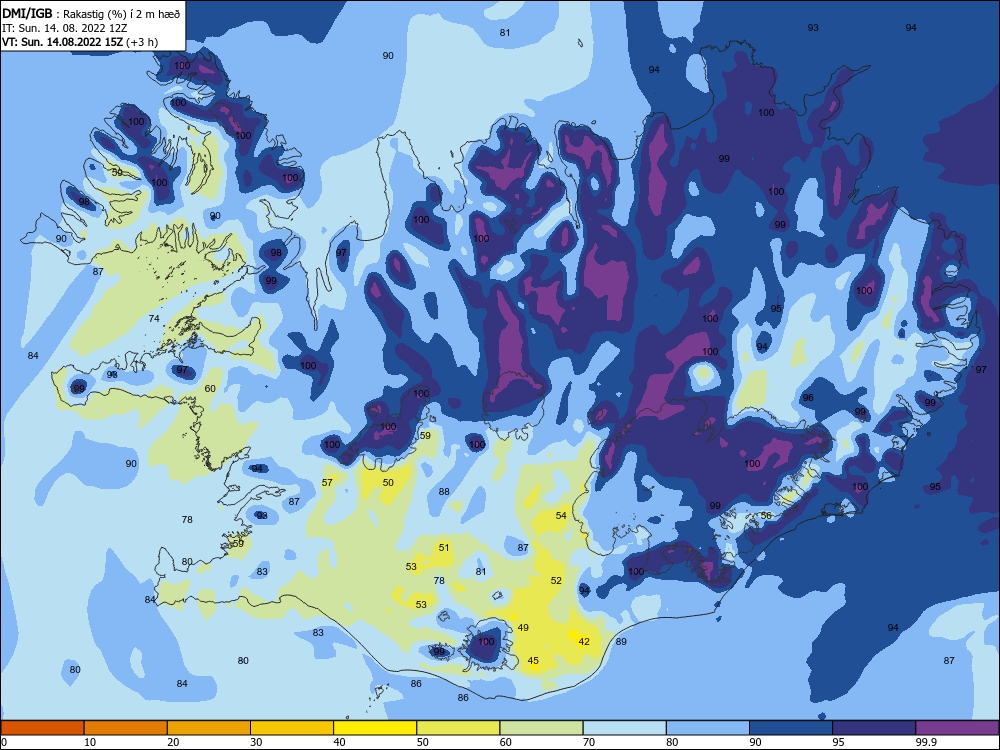Click the humidity value 42 on the map

click(x=584, y=642)
